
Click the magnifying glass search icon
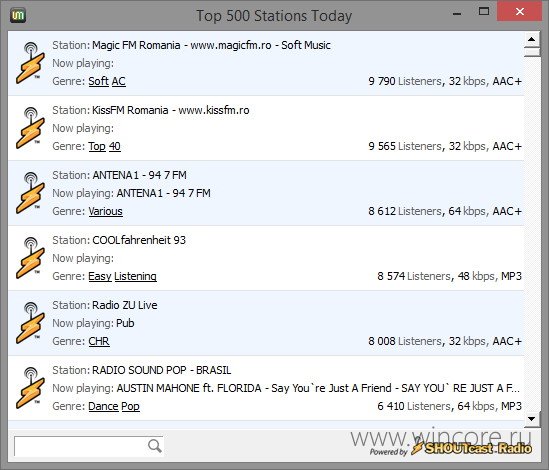click(154, 446)
